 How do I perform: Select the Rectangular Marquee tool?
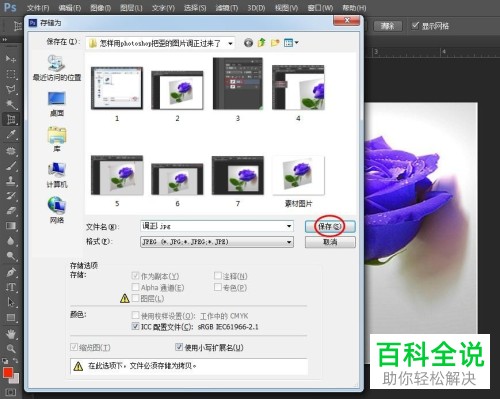tap(11, 74)
